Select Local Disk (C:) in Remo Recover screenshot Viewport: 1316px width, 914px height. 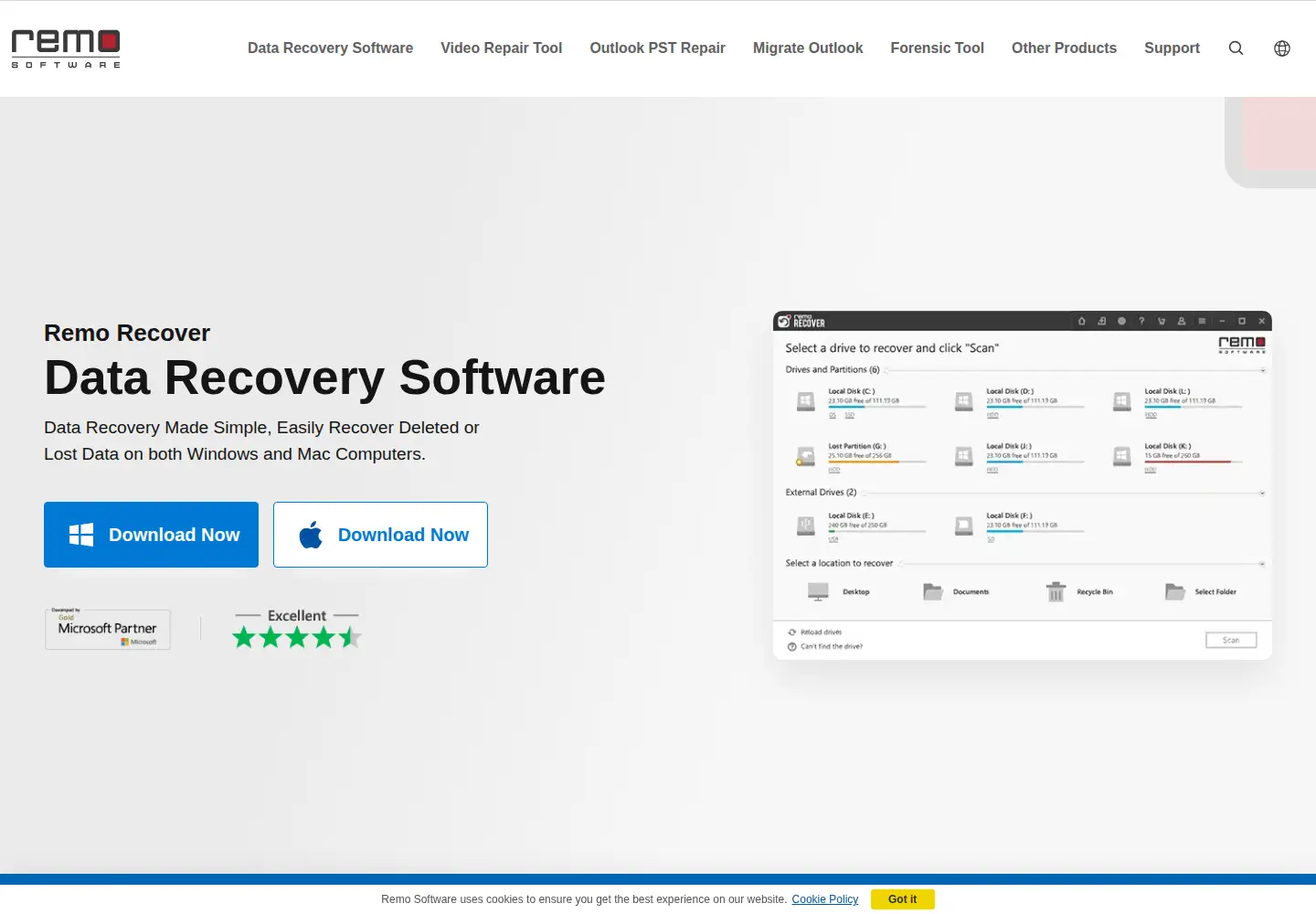click(862, 401)
